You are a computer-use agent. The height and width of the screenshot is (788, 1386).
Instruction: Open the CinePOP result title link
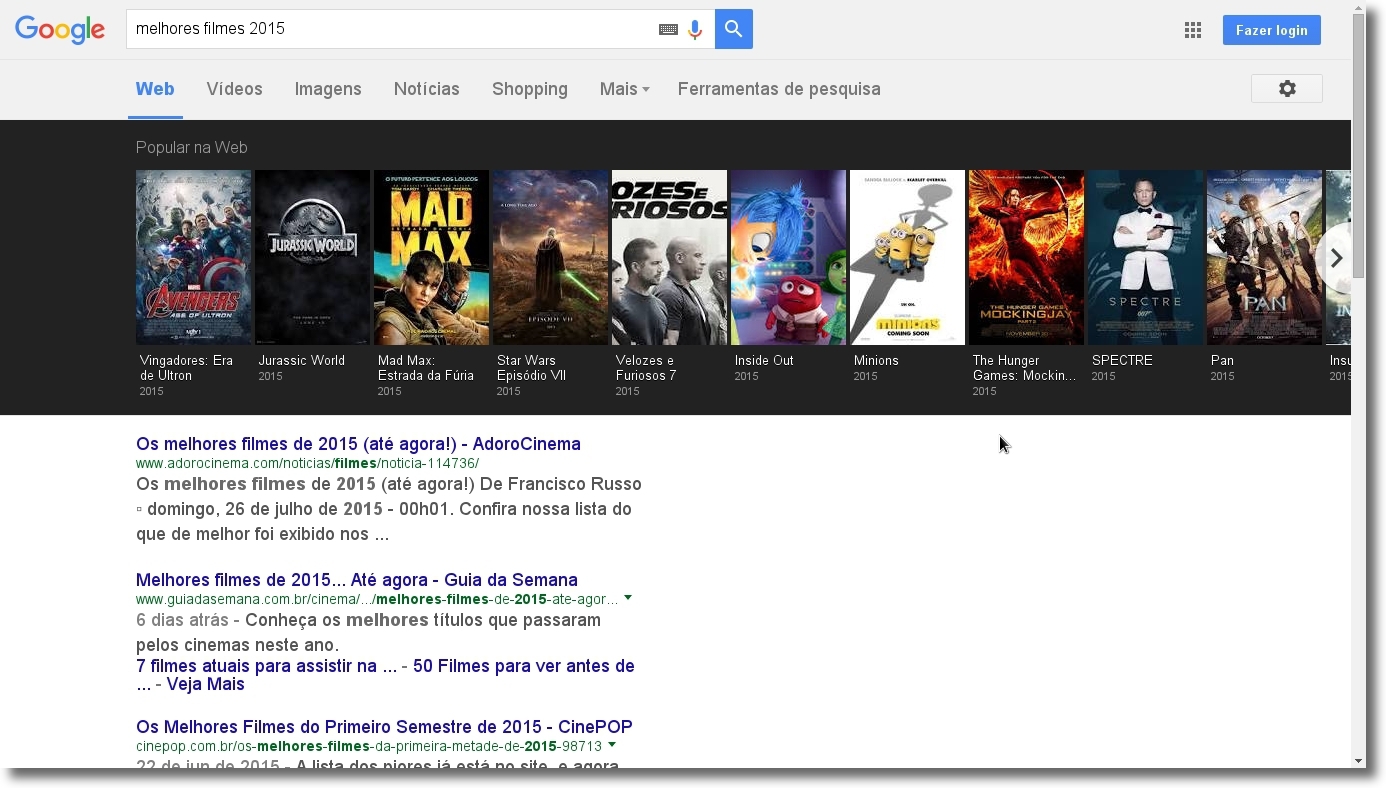pos(384,727)
